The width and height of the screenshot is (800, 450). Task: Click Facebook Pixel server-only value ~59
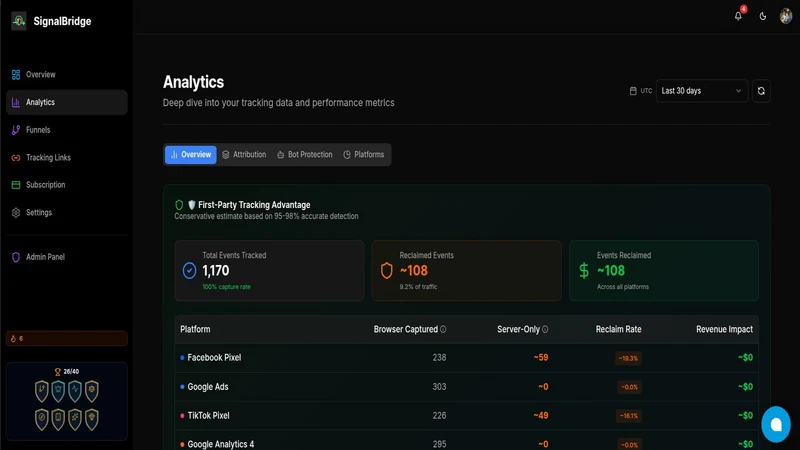(541, 358)
